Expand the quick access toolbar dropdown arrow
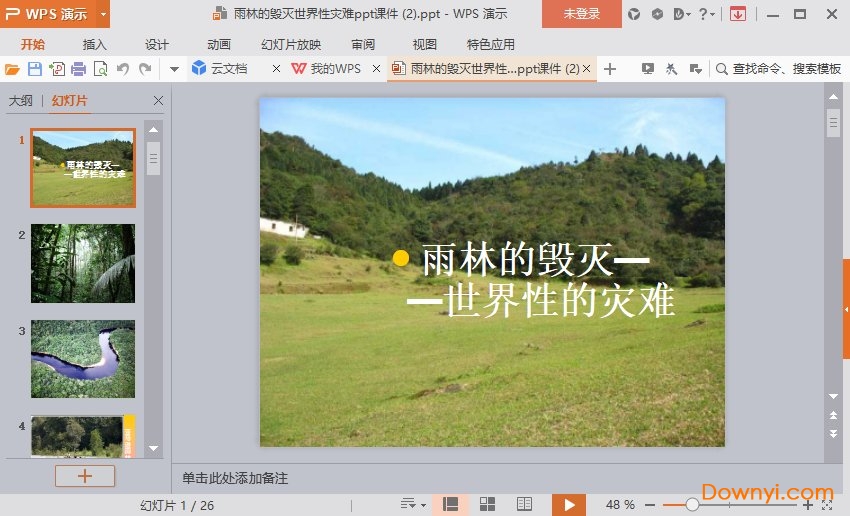This screenshot has width=850, height=516. point(174,69)
